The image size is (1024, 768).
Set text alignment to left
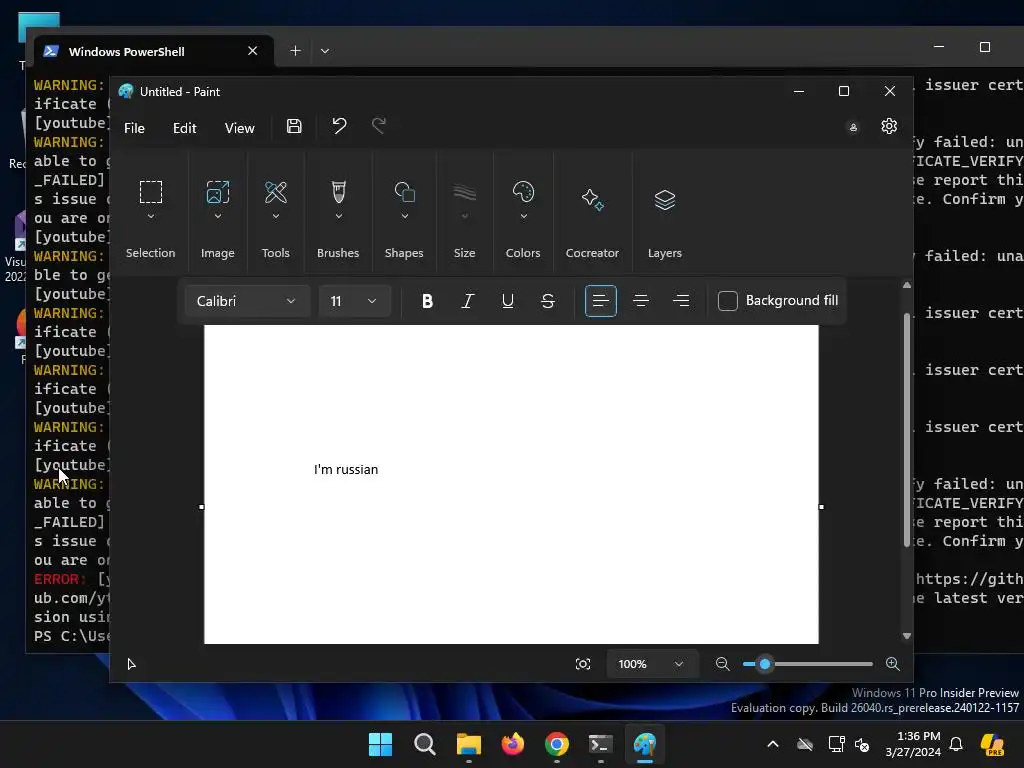(x=601, y=301)
